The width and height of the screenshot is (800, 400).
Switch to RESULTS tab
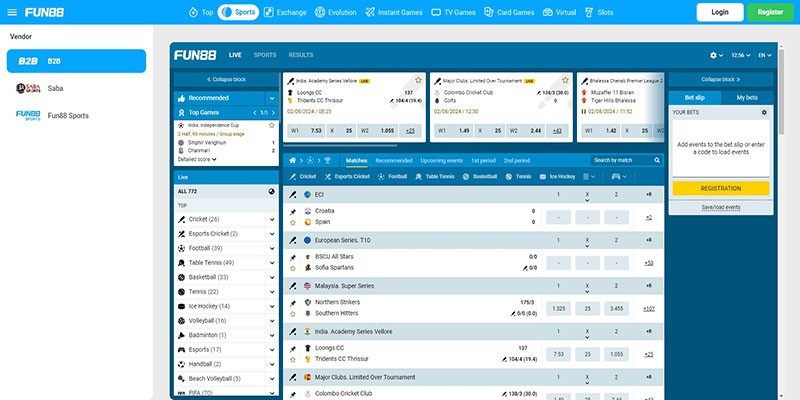pos(301,55)
